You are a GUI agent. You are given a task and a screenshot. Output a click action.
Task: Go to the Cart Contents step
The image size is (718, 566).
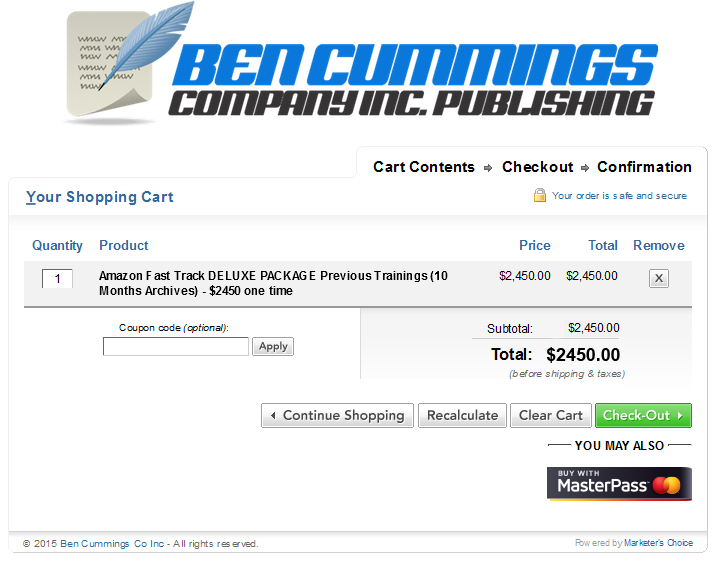424,167
